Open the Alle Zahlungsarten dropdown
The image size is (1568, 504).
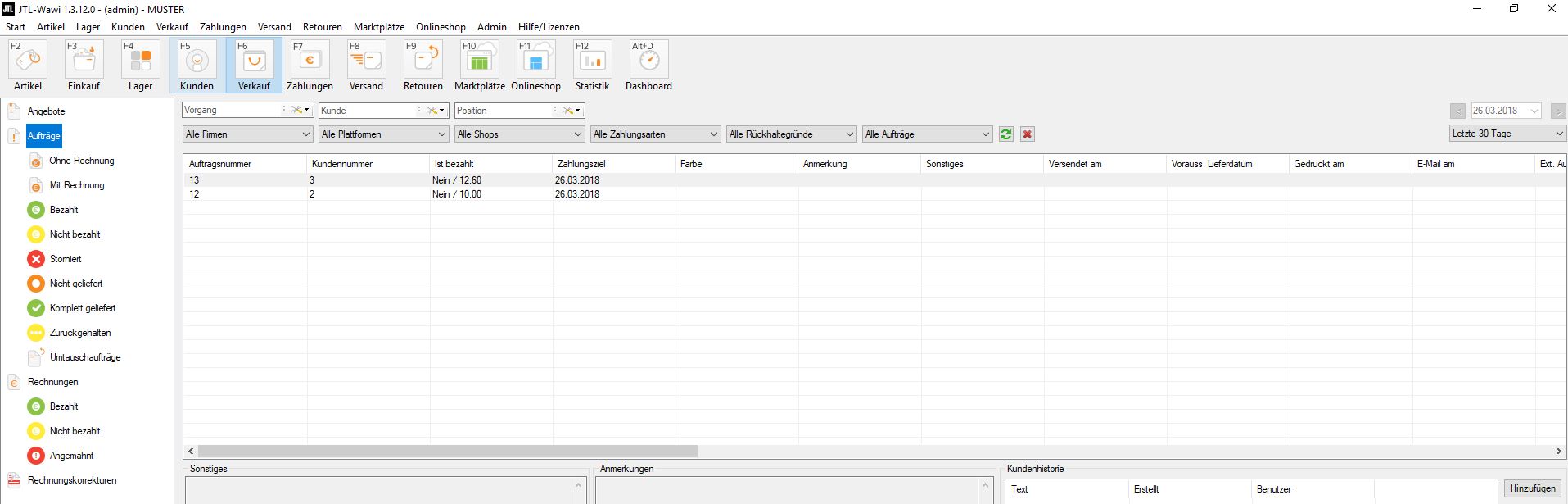coord(655,134)
